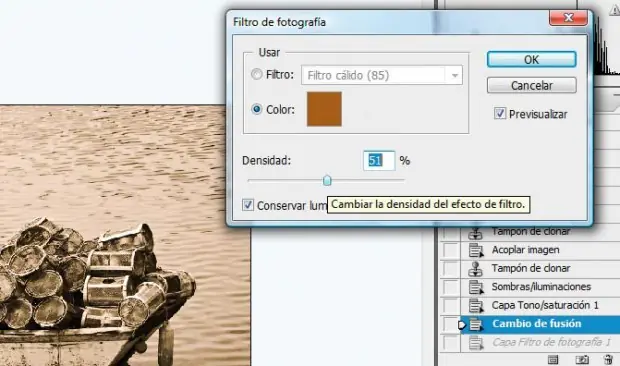Click the new snapshot camera icon

click(582, 360)
